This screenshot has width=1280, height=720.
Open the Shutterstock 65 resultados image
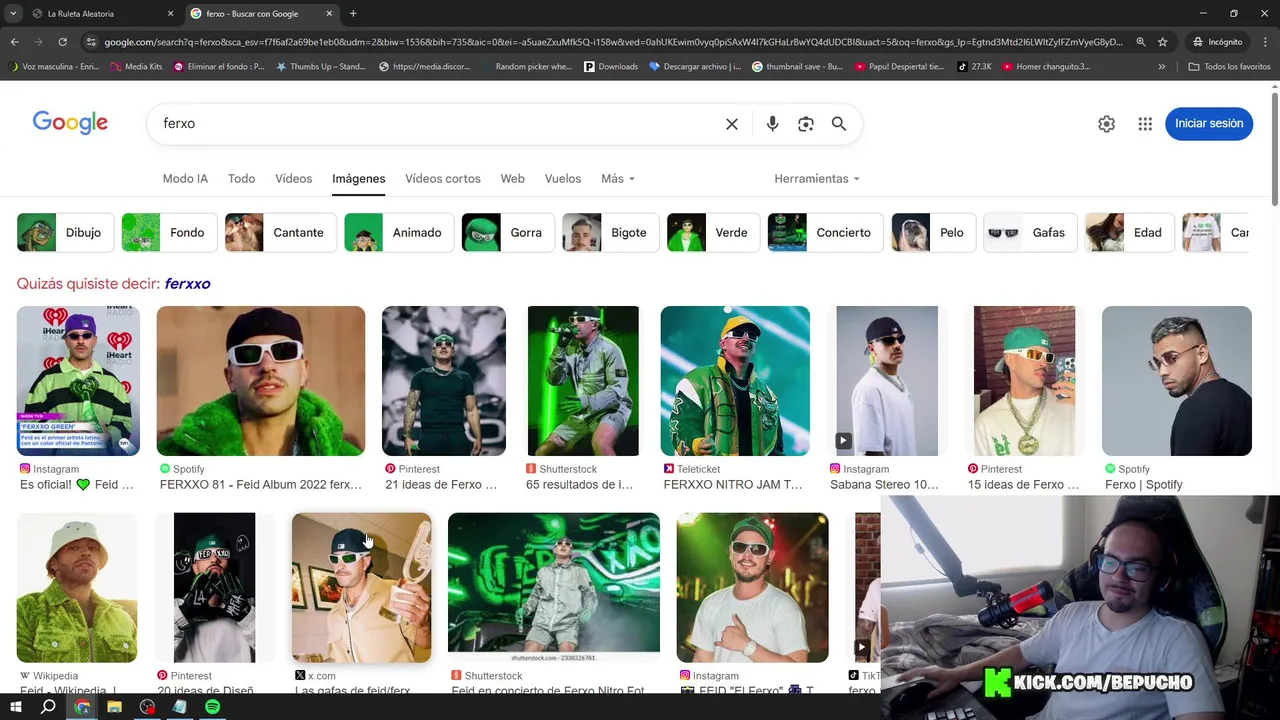tap(583, 381)
